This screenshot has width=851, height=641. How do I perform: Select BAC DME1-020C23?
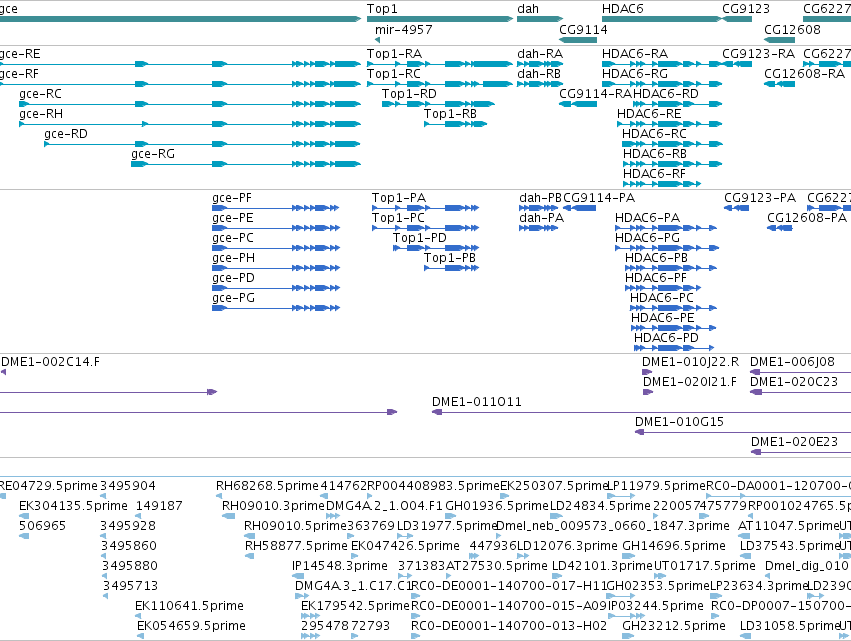[793, 382]
